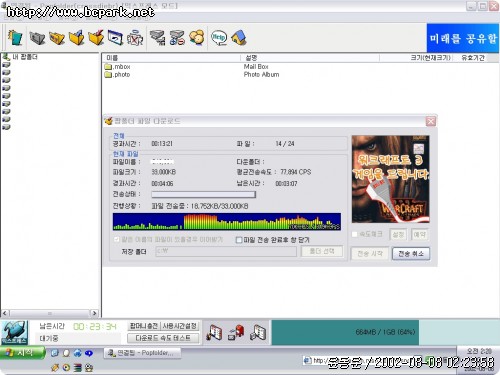Click the 전송 시작 button
500x375 pixels.
(x=369, y=254)
